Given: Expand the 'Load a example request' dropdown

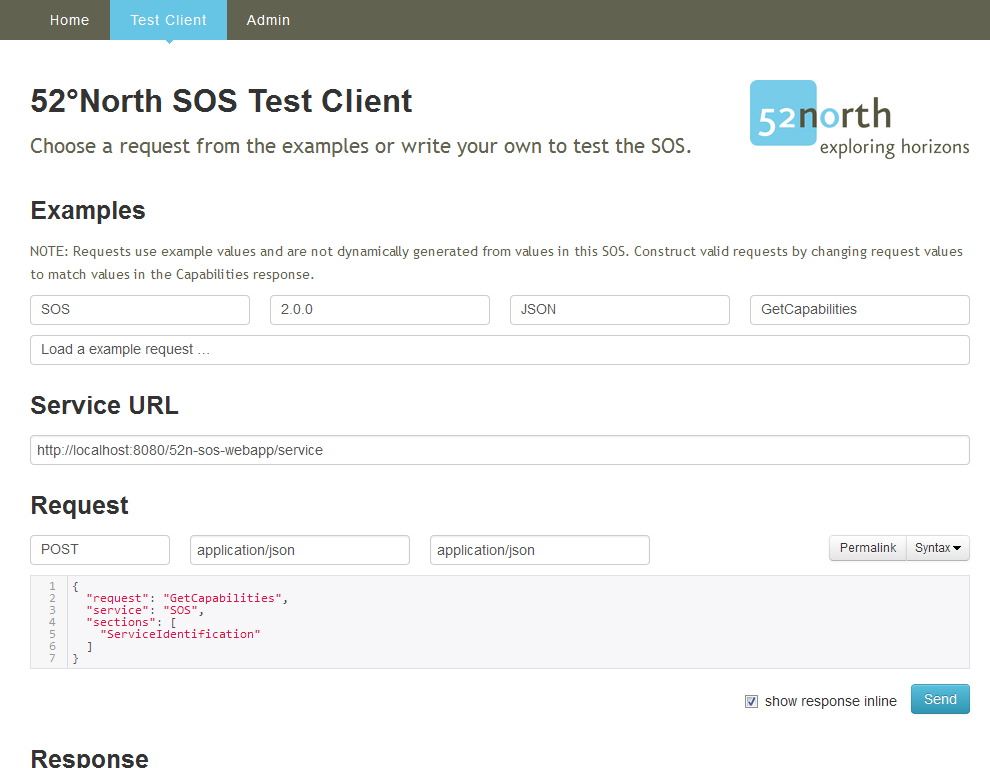Looking at the screenshot, I should [500, 349].
